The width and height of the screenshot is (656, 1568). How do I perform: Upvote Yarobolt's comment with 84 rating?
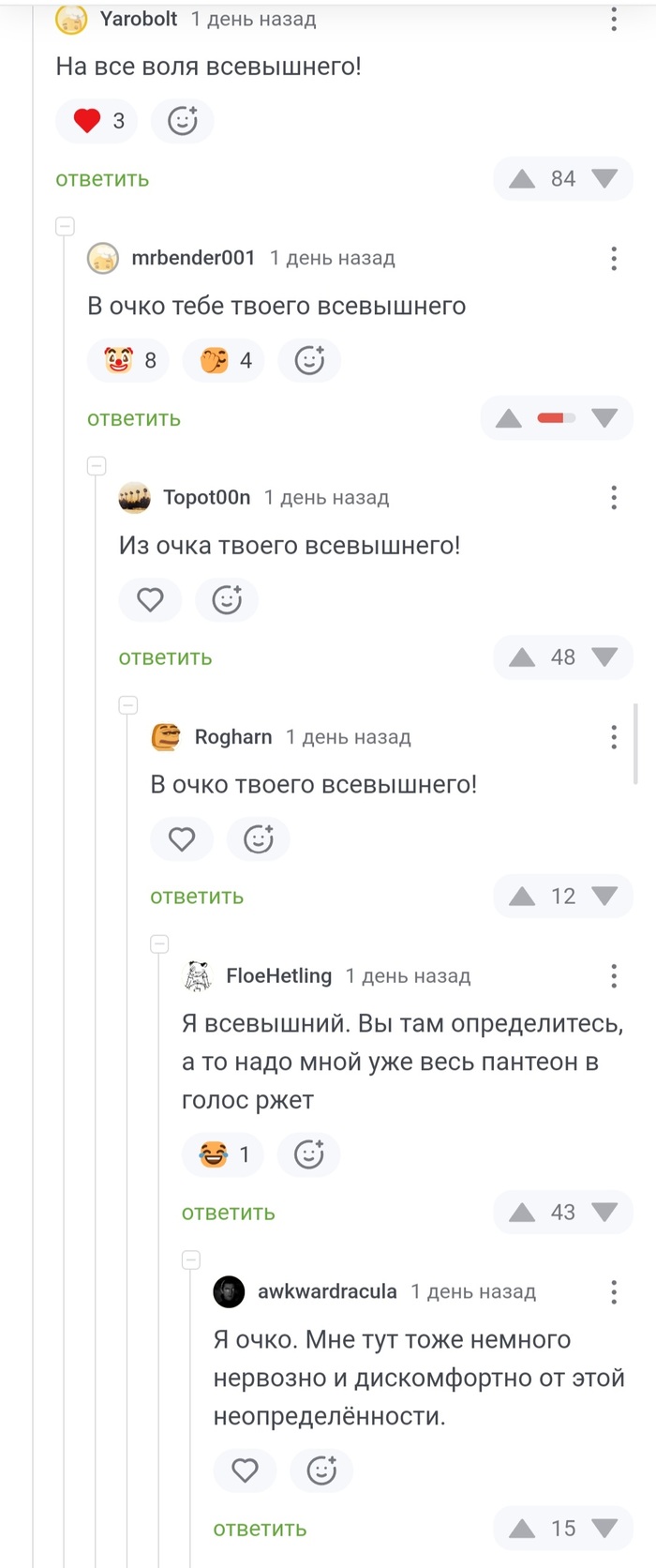(x=522, y=179)
